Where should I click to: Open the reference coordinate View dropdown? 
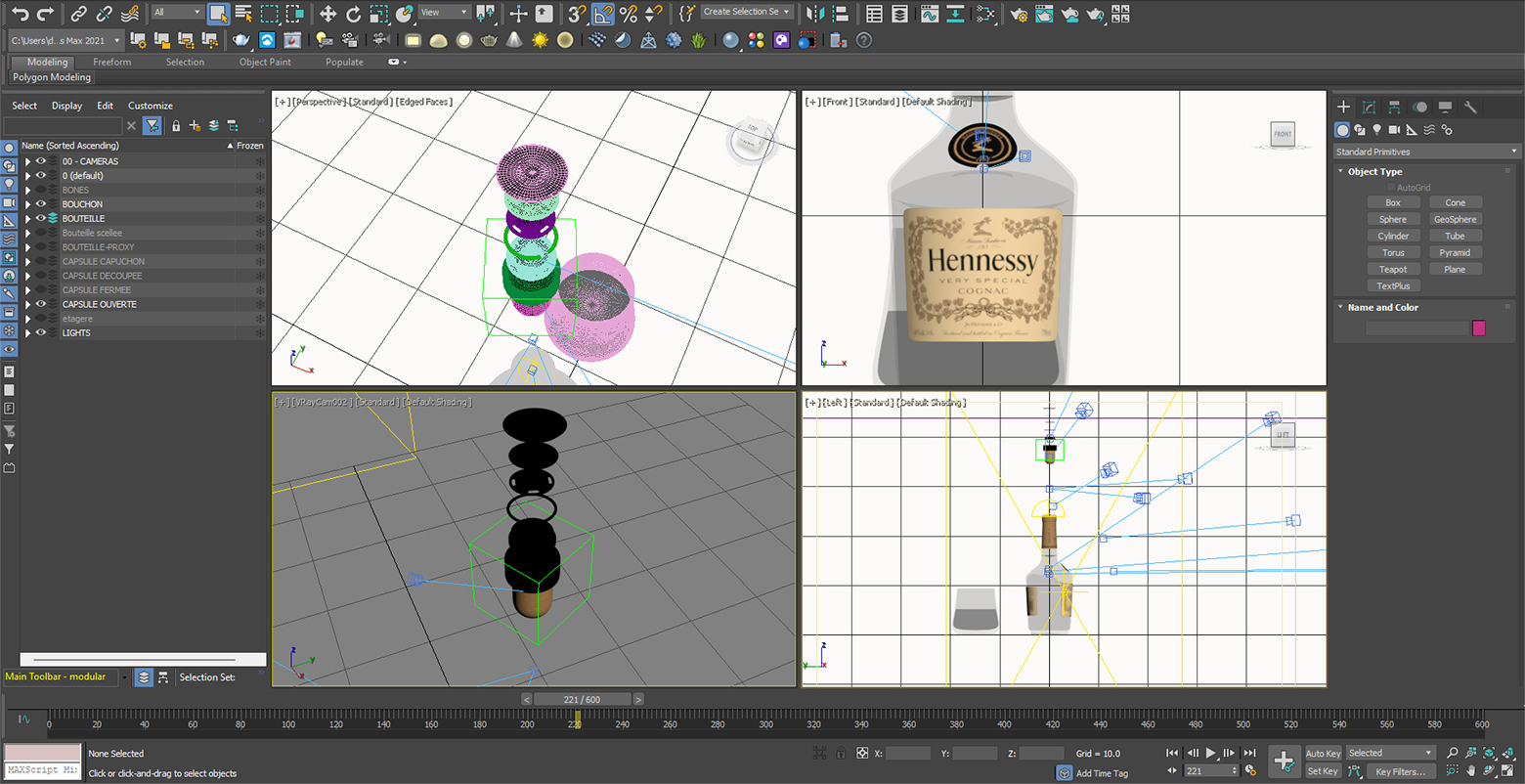[x=444, y=13]
